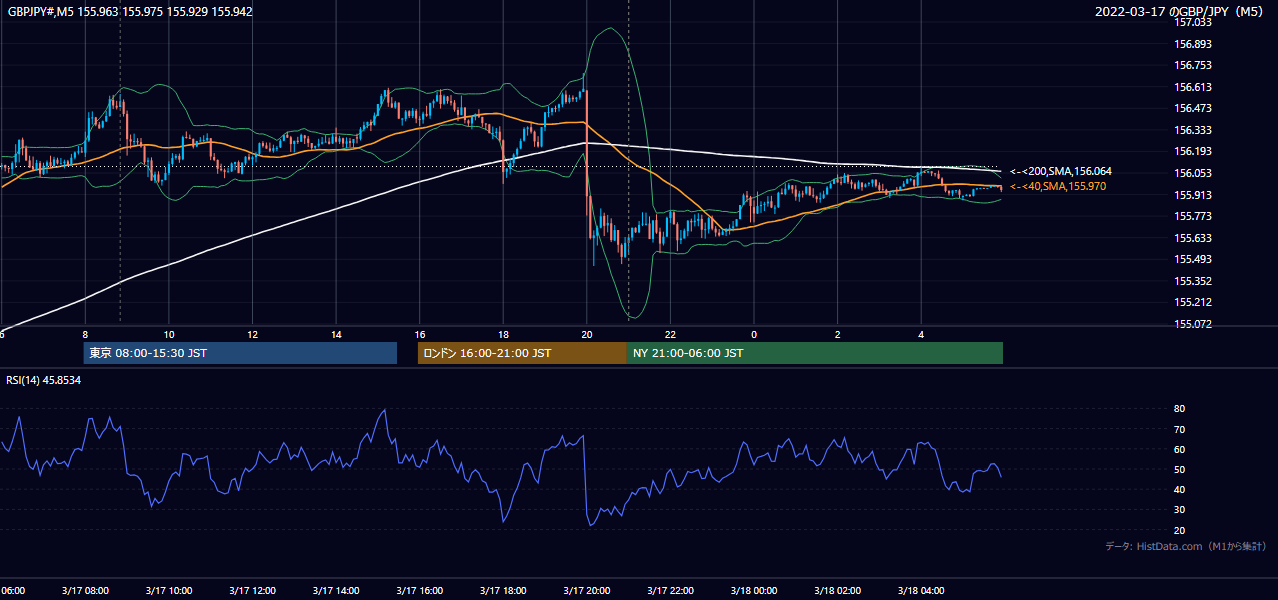Click the 156.893 price axis label

point(1193,44)
